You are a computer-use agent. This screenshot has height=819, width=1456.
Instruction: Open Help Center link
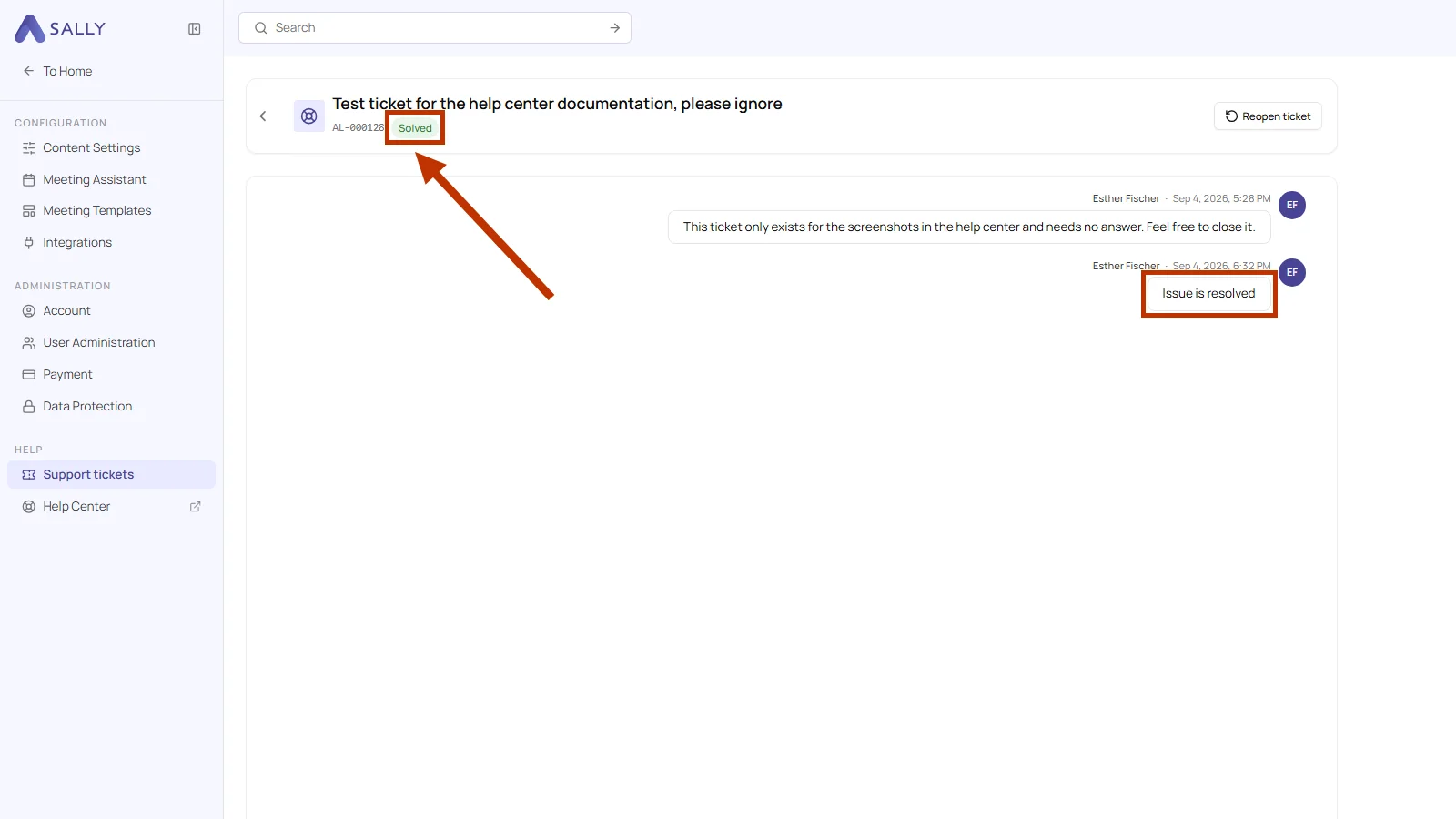[111, 507]
